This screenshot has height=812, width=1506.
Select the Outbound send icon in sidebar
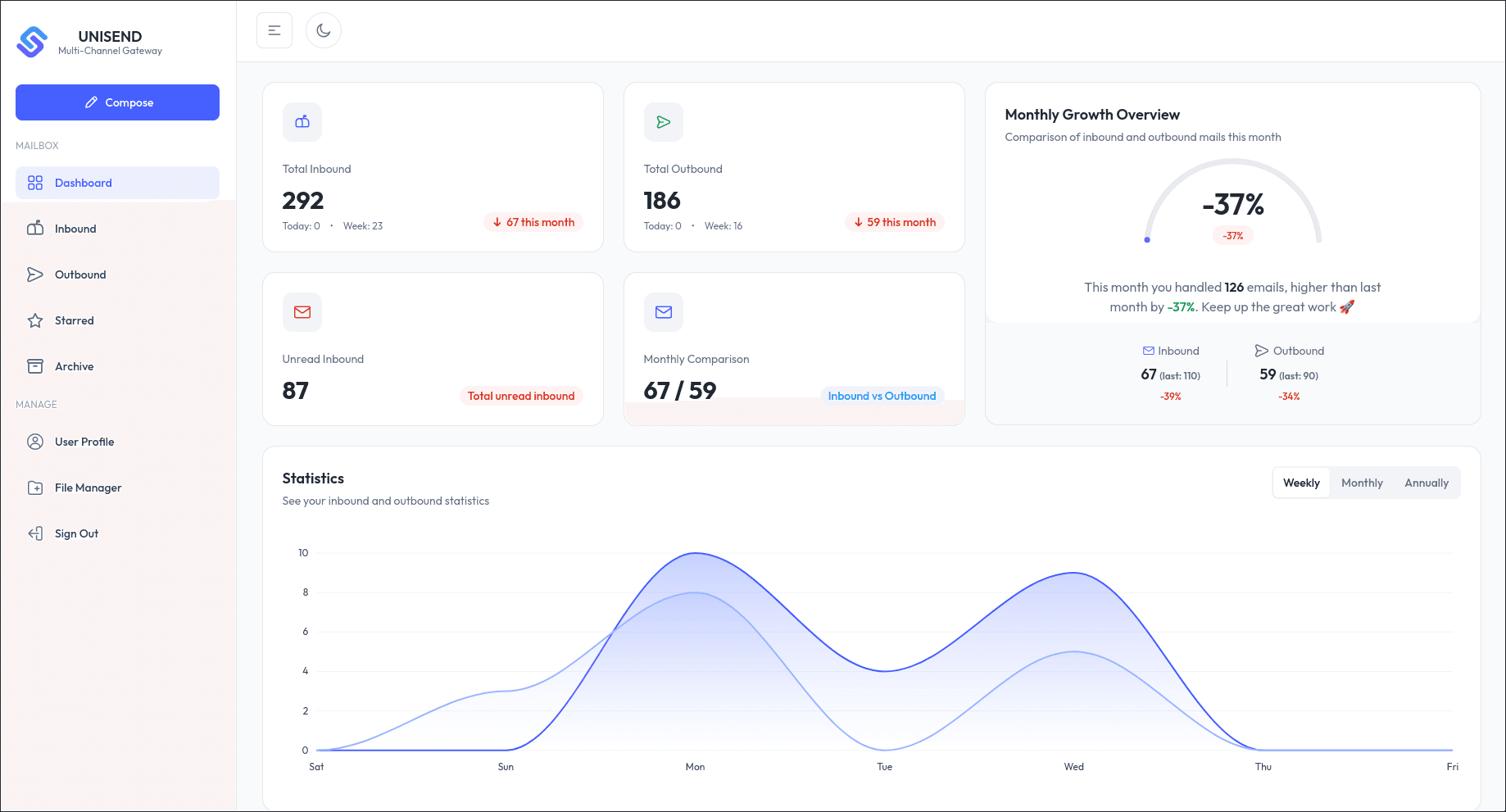click(35, 274)
